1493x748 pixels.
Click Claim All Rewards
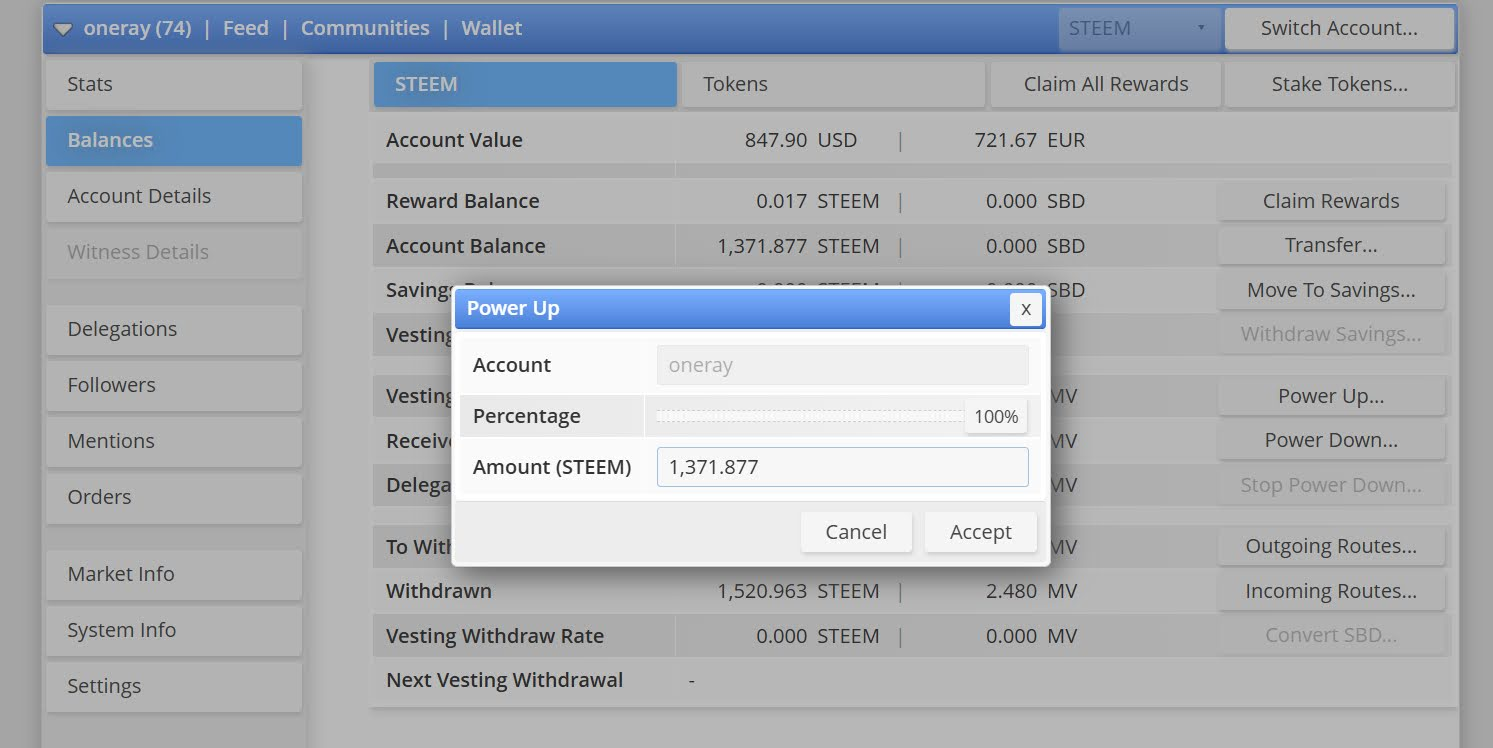(1106, 84)
